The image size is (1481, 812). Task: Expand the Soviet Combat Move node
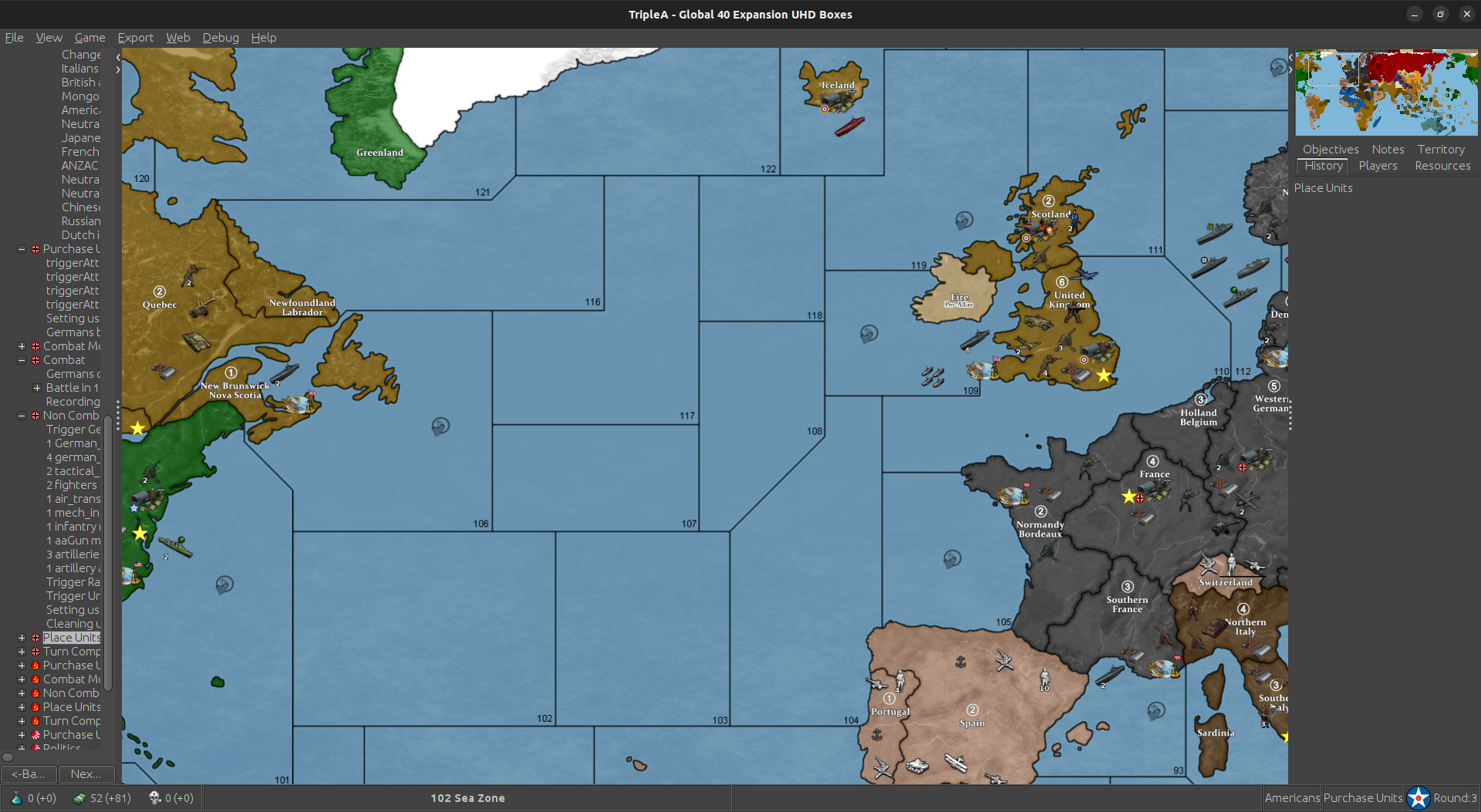(22, 679)
